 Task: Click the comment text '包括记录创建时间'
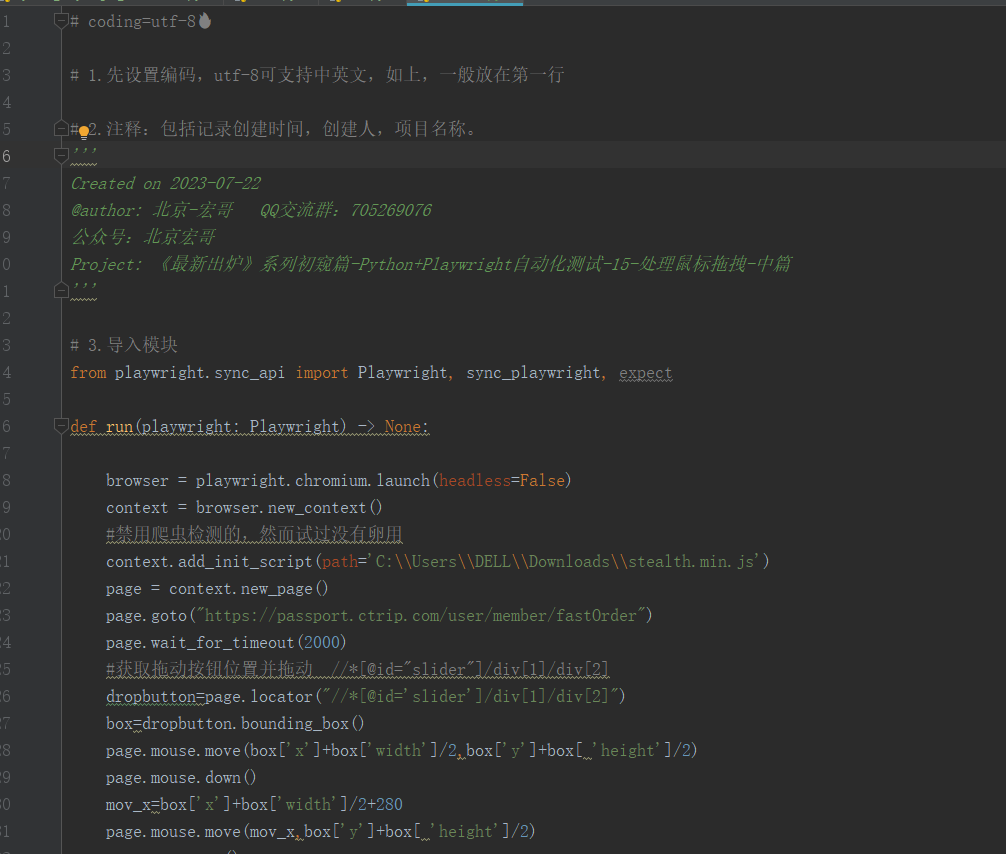(x=232, y=129)
